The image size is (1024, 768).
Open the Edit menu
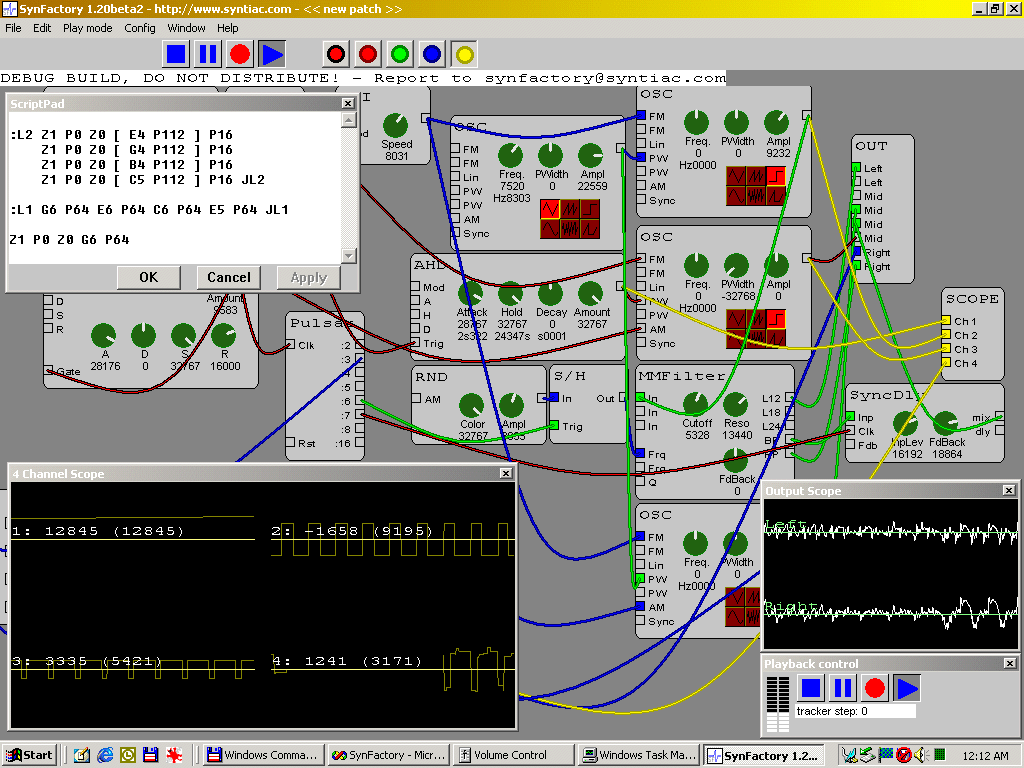pyautogui.click(x=42, y=28)
